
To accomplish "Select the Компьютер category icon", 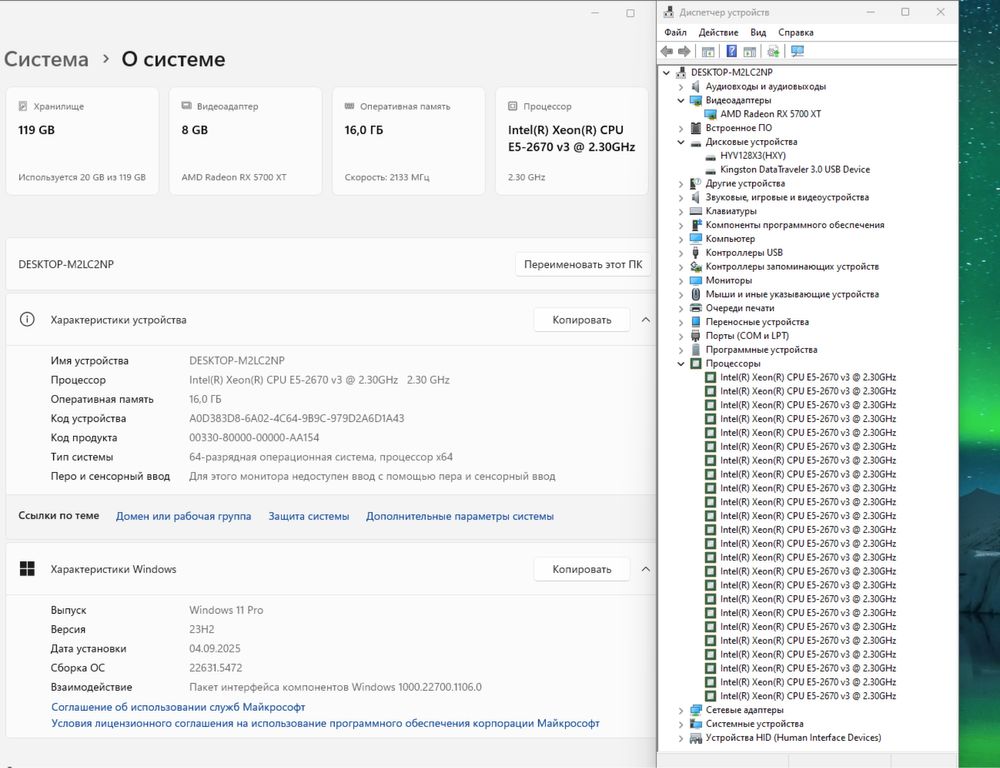I will coord(696,239).
